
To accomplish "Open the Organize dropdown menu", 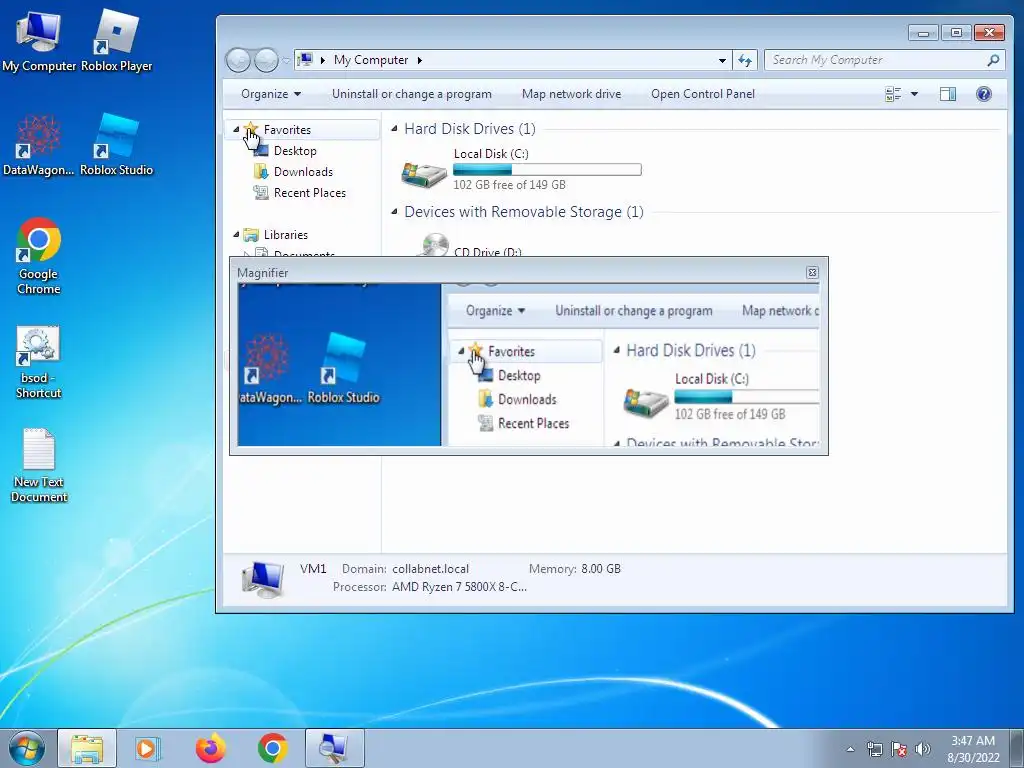I will coord(271,94).
